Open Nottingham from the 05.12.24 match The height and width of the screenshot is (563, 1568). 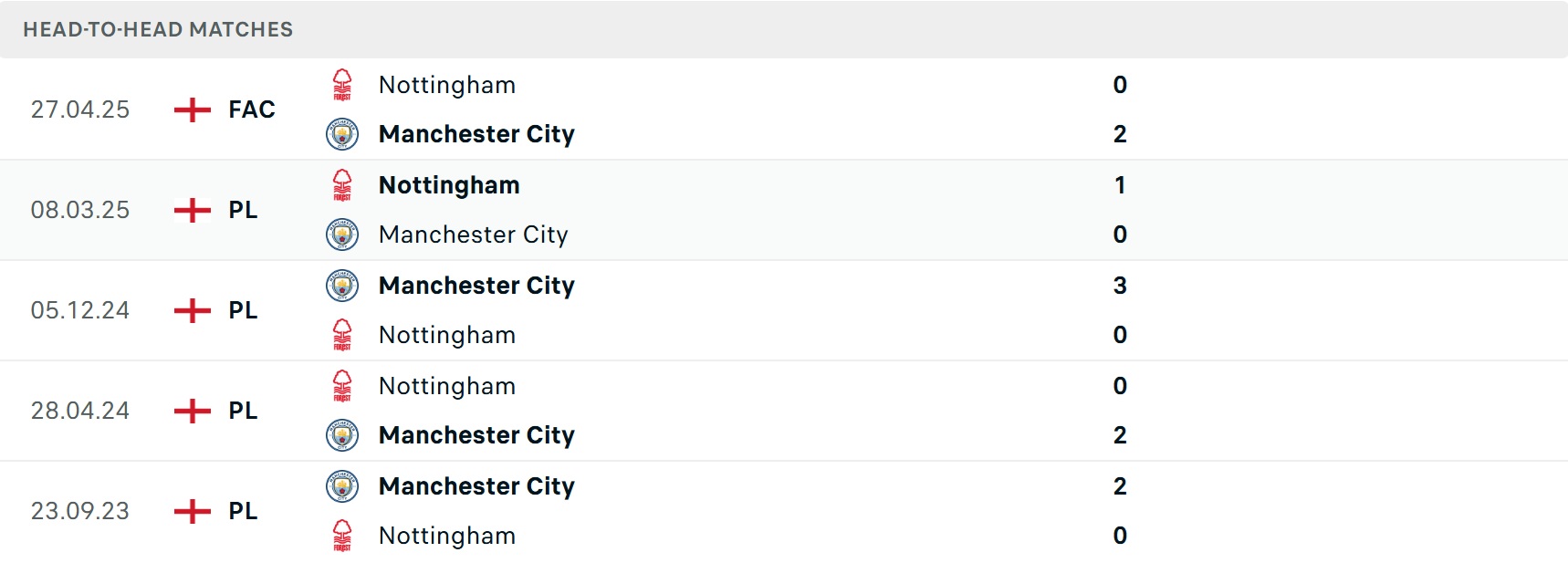(x=447, y=335)
